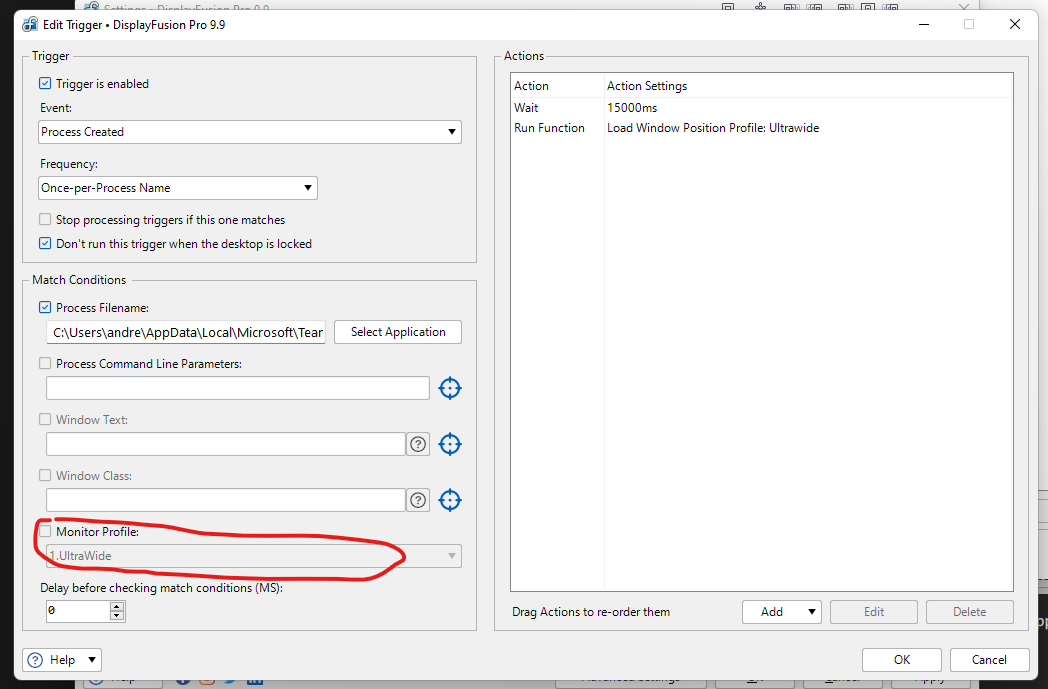Enable Stop processing triggers if this one matches
The height and width of the screenshot is (689, 1048).
[x=45, y=220]
